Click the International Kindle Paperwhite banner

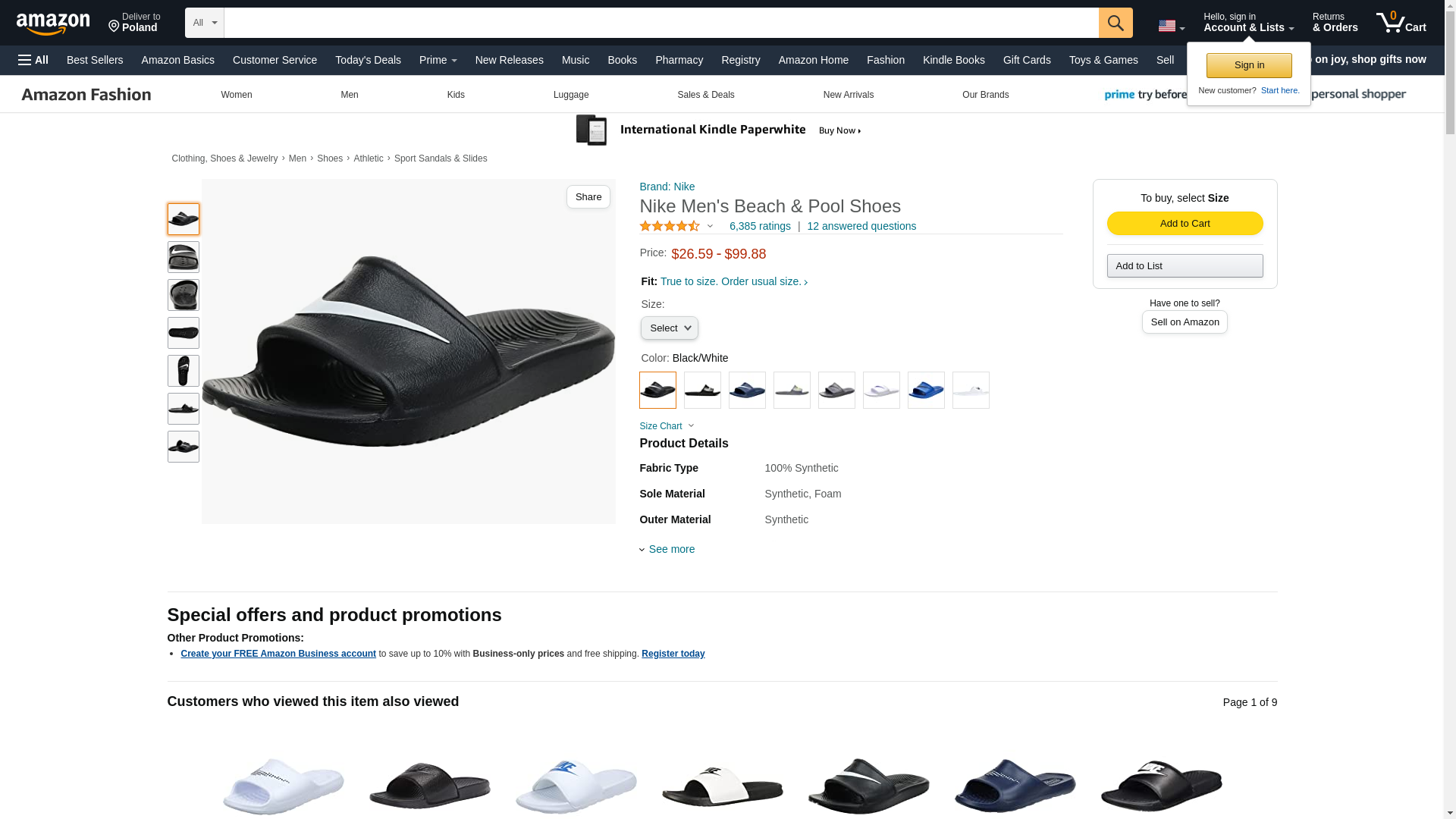tap(719, 130)
